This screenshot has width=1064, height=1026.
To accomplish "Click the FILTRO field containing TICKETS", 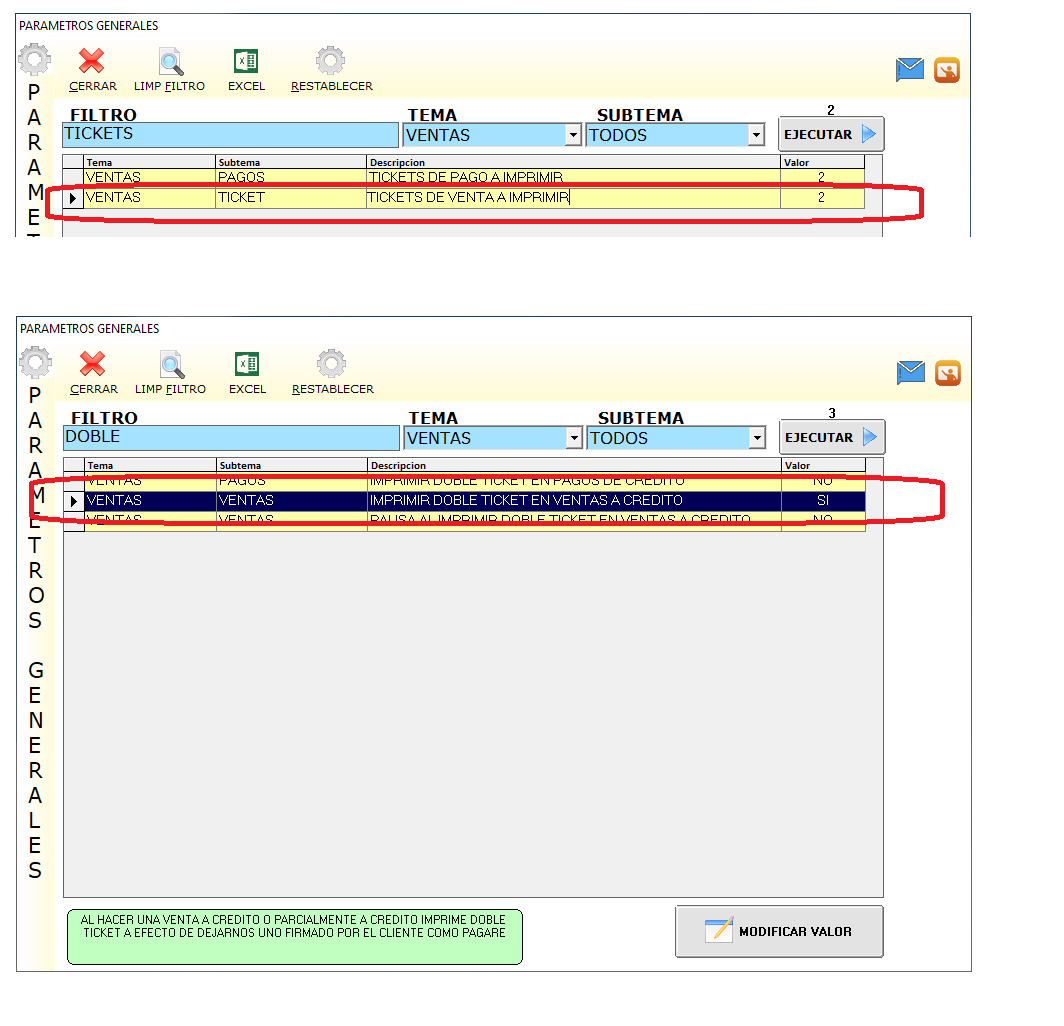I will coord(230,135).
